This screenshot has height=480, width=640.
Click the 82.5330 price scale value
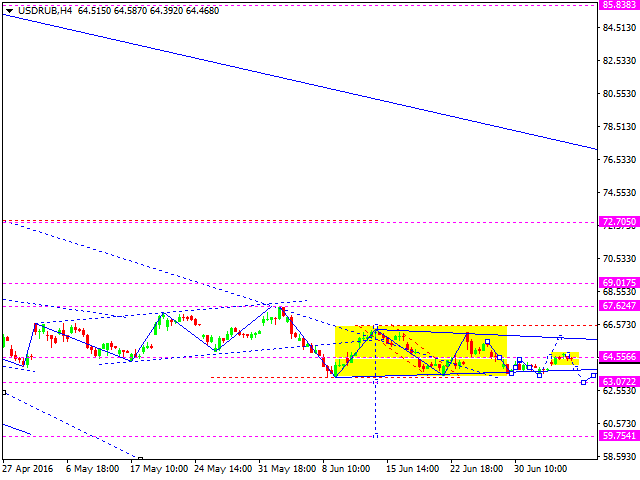pyautogui.click(x=620, y=61)
